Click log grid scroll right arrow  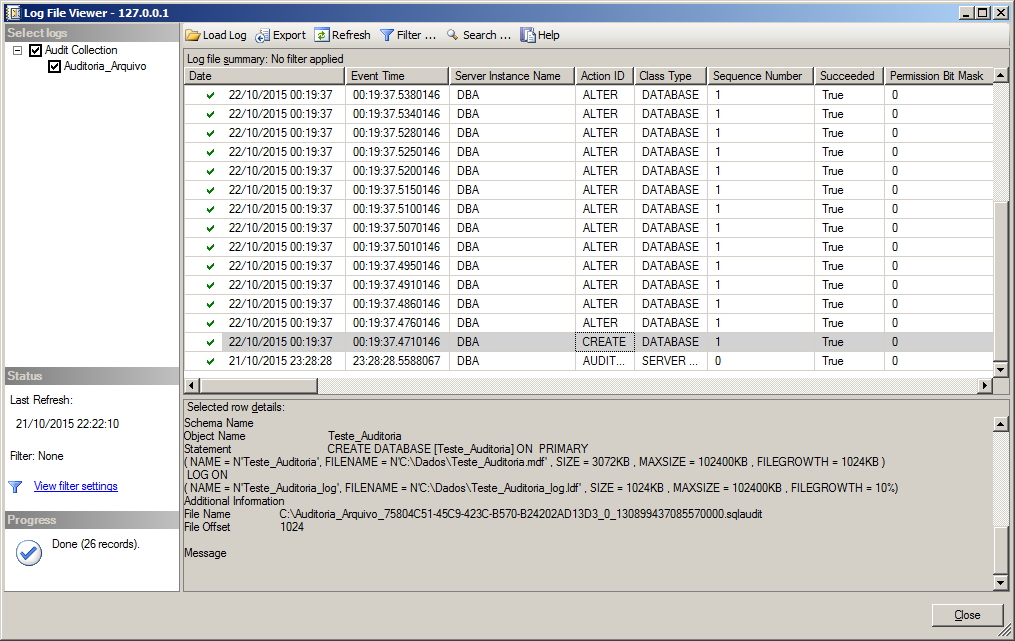coord(985,385)
